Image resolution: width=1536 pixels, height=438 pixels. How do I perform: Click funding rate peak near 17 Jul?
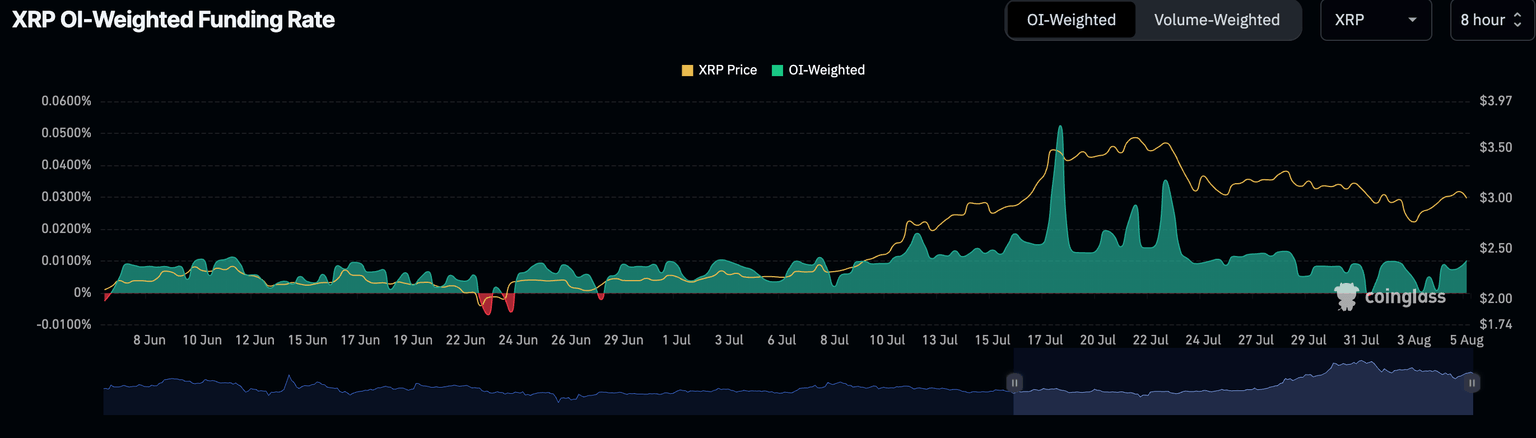click(x=1059, y=129)
